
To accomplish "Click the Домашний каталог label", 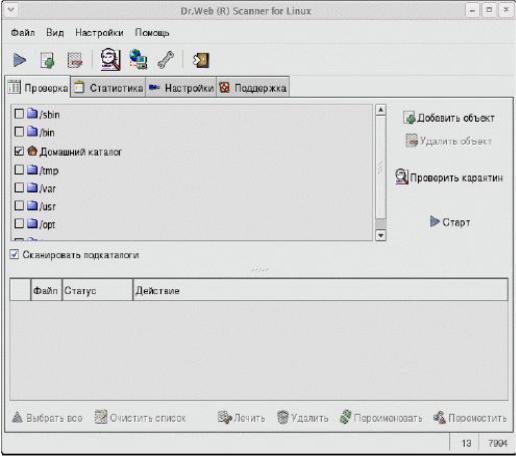I will 81,152.
